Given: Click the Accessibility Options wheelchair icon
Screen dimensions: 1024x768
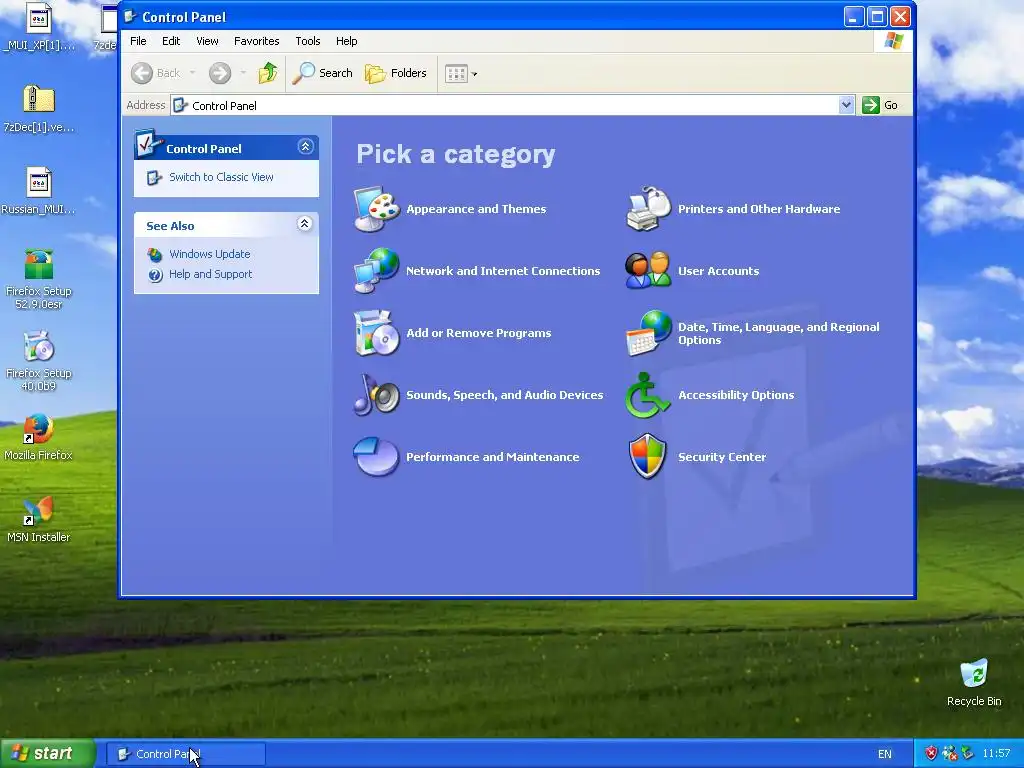Looking at the screenshot, I should 647,395.
